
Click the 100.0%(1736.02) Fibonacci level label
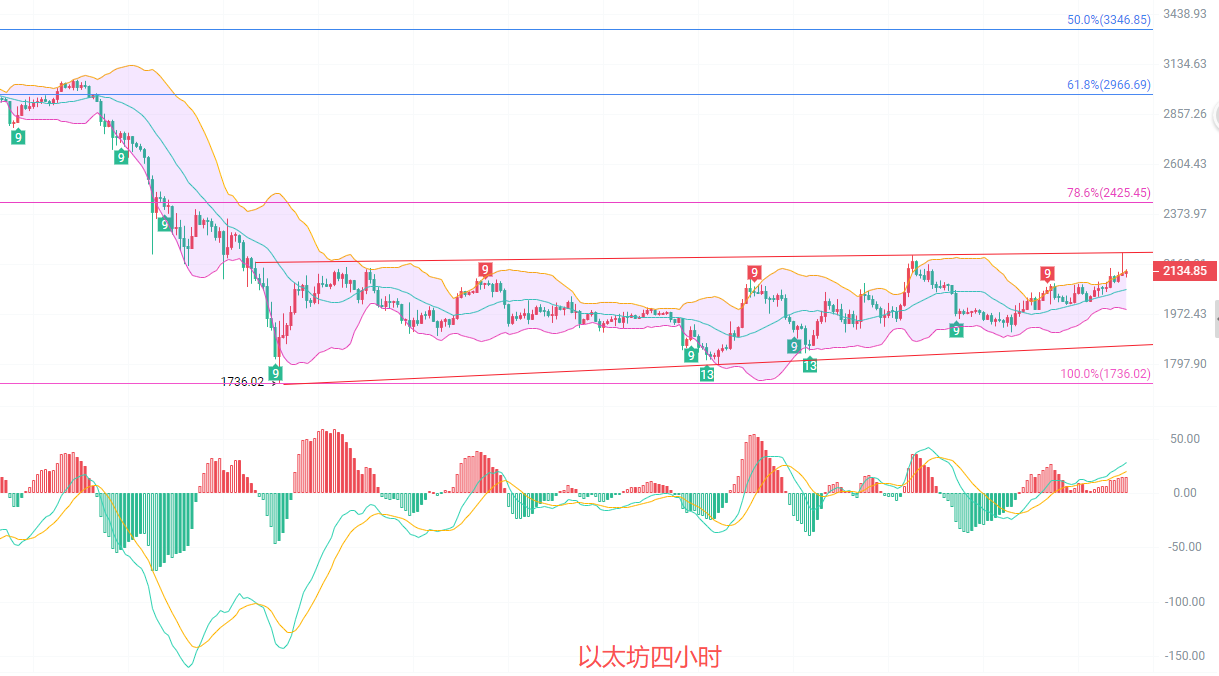coord(1105,374)
